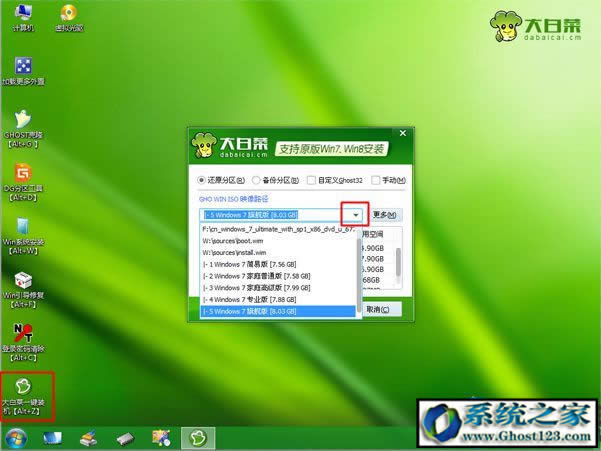
Task: Select 2 Windows 7 家庭普通版 [7.58 GB]
Action: click(278, 276)
